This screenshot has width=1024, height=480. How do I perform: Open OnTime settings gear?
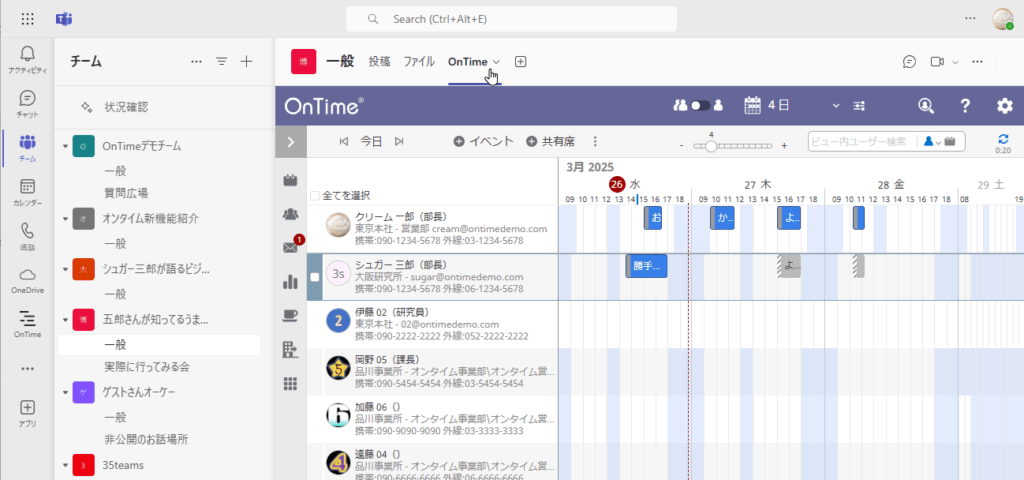coord(1004,106)
